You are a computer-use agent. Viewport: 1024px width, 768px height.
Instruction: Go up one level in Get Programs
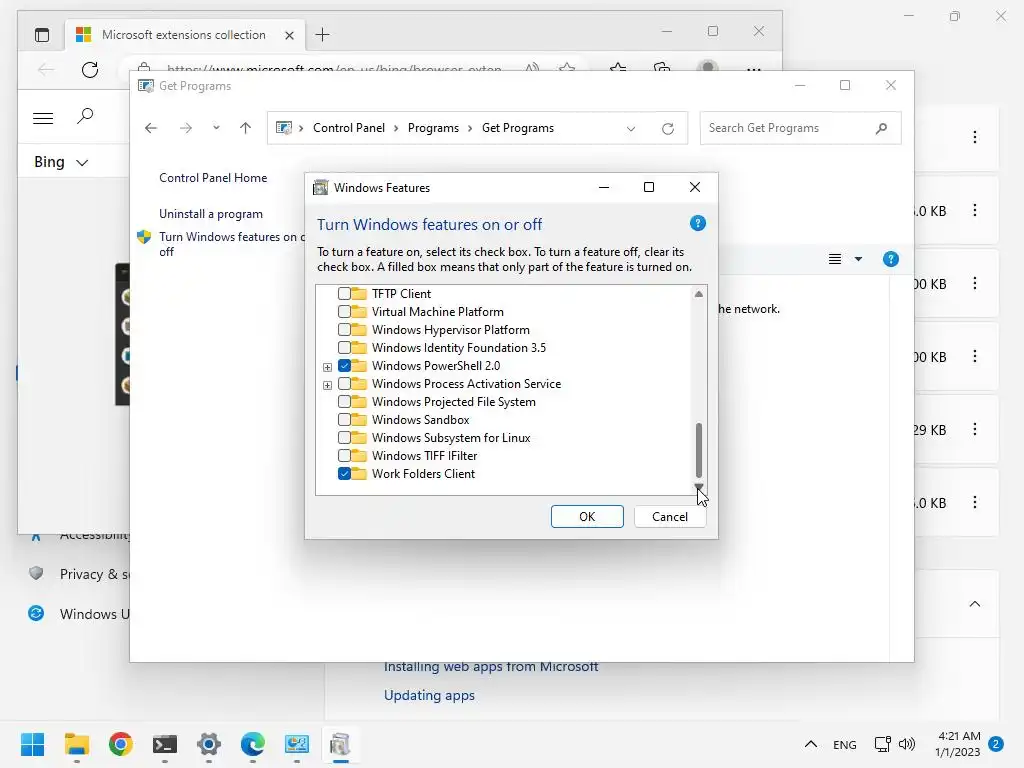click(246, 128)
